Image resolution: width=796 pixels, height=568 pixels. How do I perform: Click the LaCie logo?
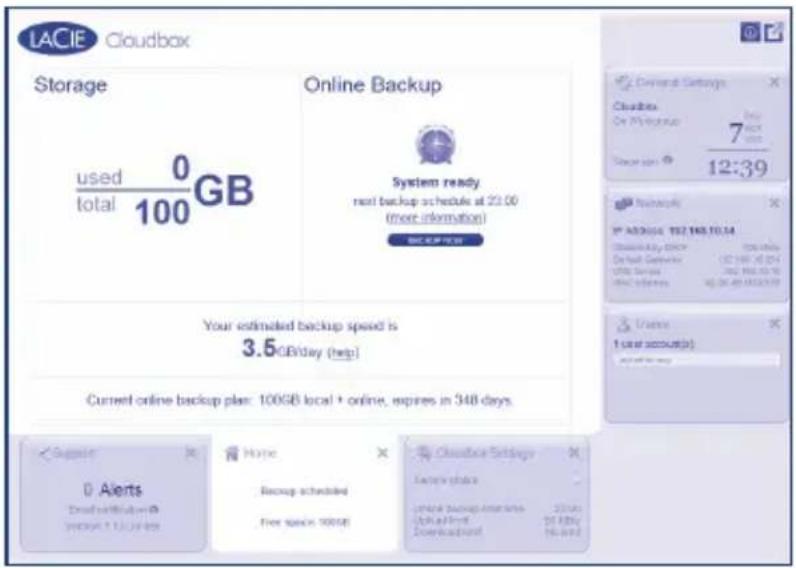pos(57,39)
